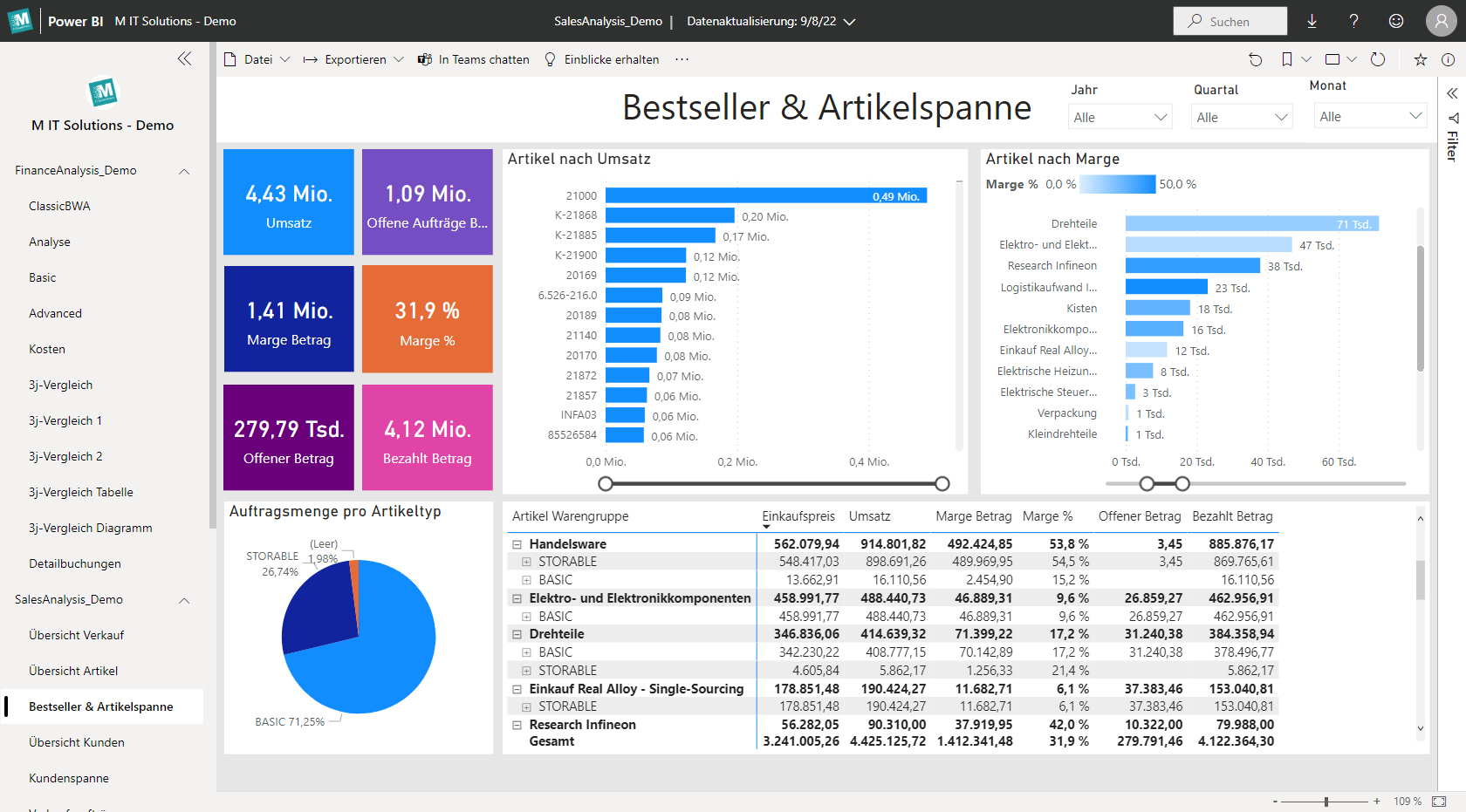1466x812 pixels.
Task: Open the Monat filter dropdown
Action: click(1370, 116)
